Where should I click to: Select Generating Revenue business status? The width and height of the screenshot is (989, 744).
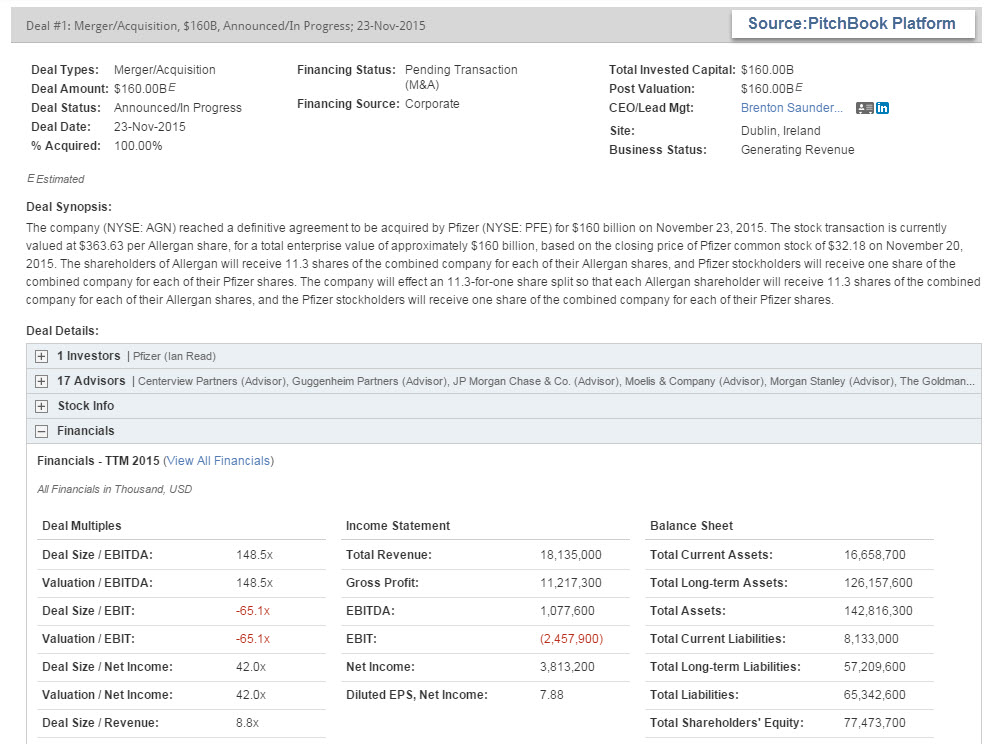797,150
